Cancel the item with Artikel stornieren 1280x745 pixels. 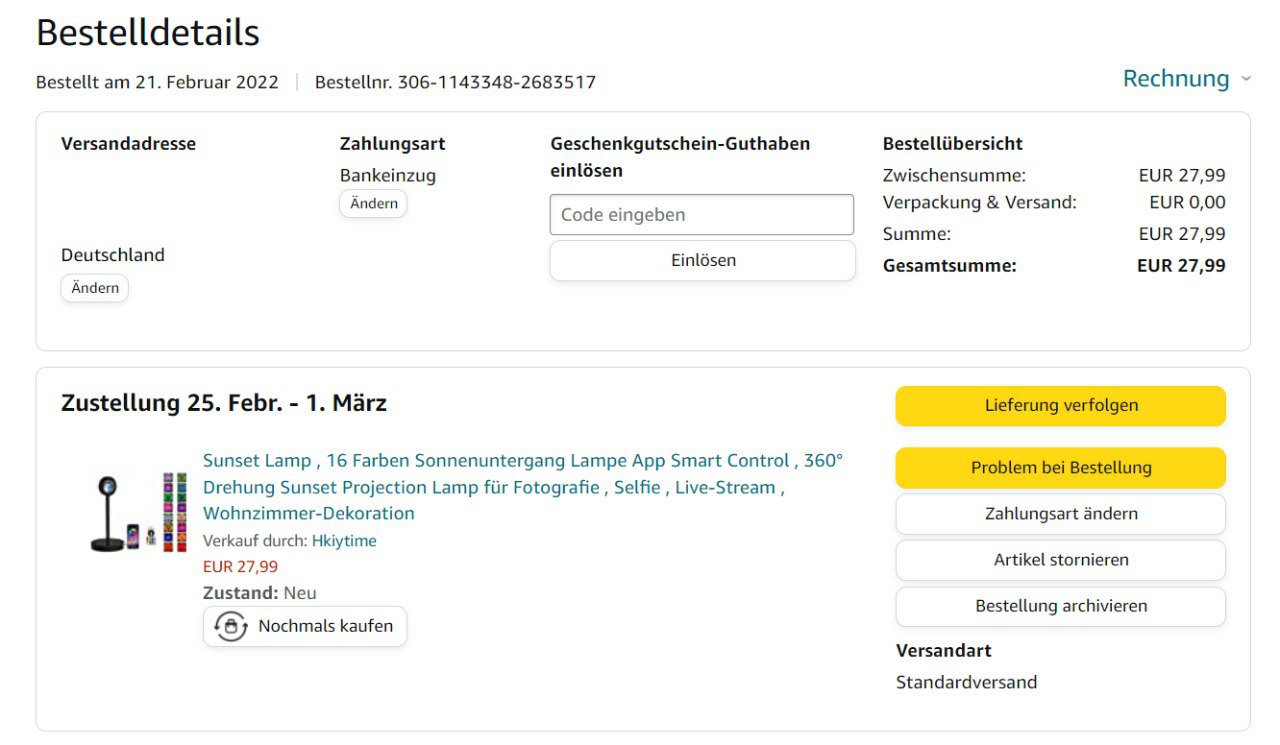tap(1060, 560)
